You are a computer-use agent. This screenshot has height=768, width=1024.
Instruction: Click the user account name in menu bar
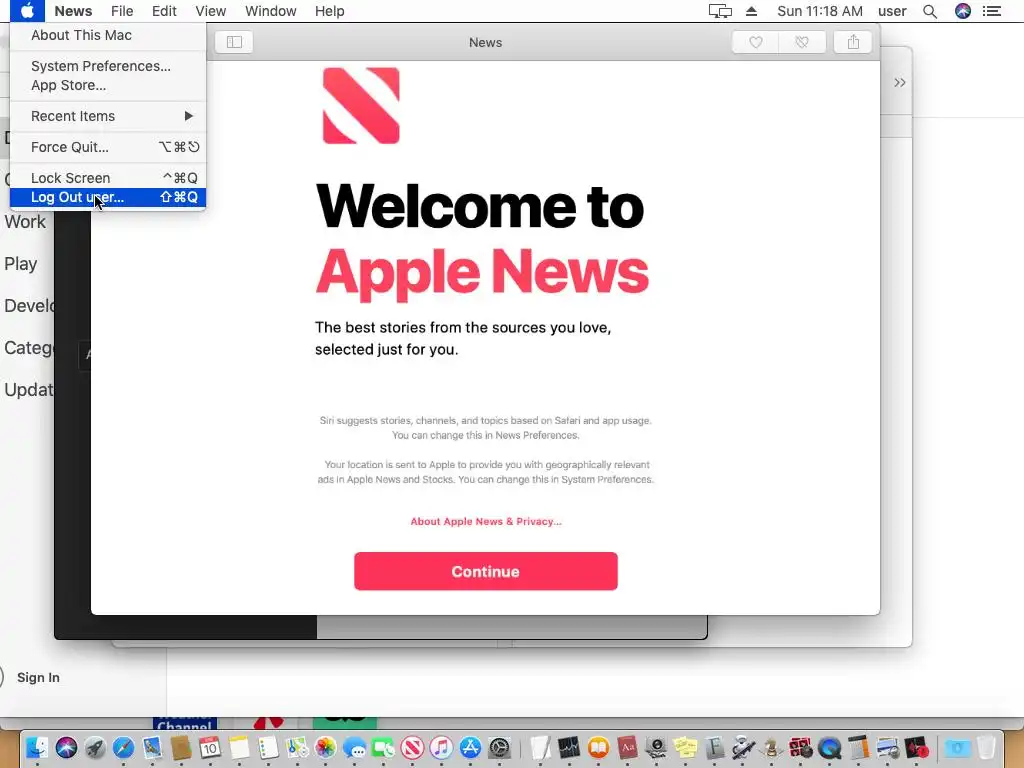coord(892,11)
